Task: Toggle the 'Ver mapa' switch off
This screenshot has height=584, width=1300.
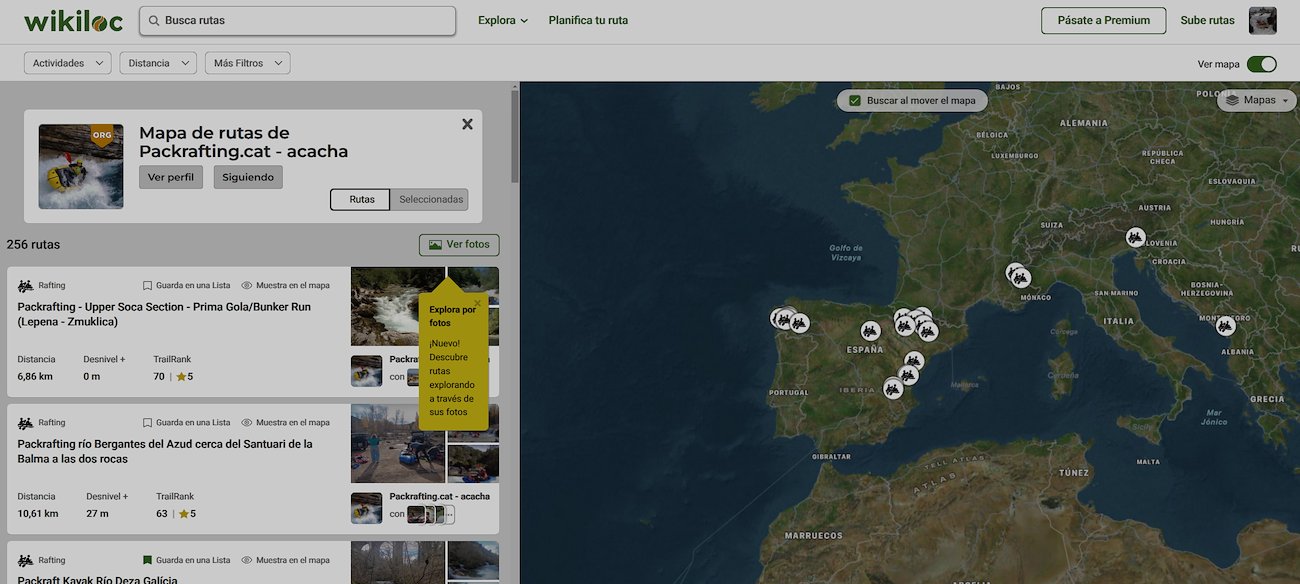Action: tap(1261, 64)
